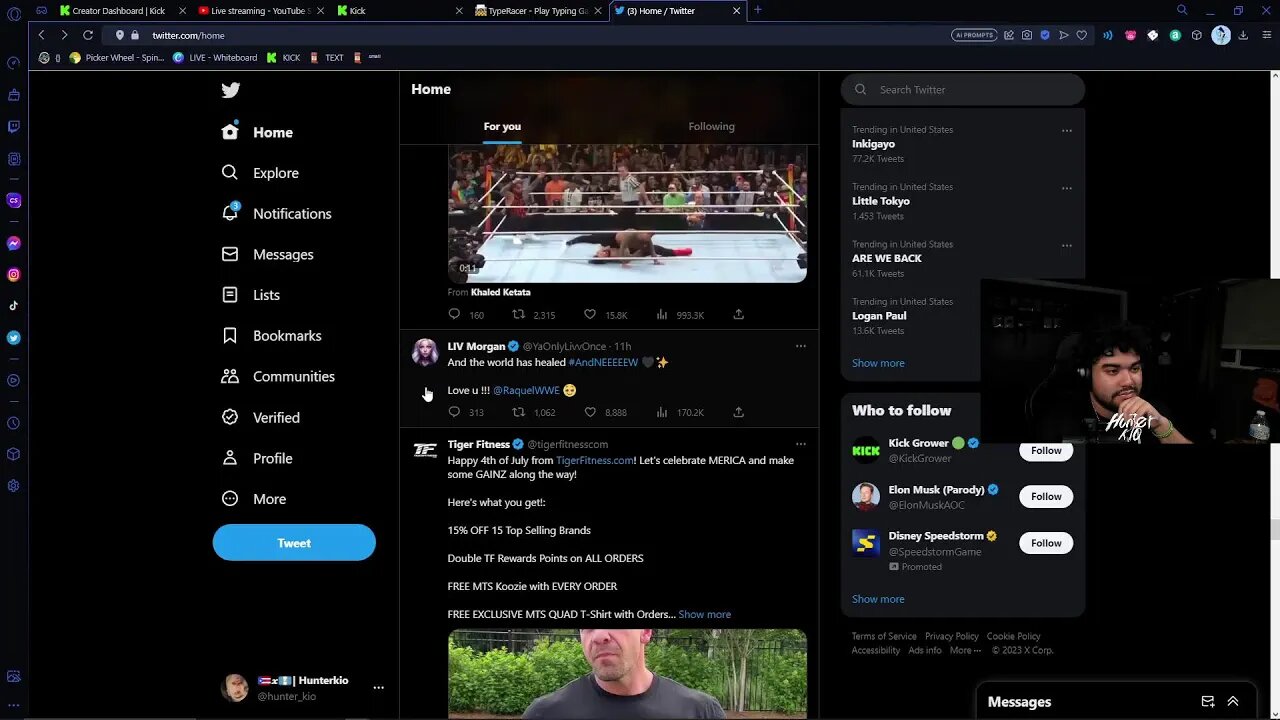Open Profile in the sidebar
This screenshot has height=720, width=1280.
257,458
